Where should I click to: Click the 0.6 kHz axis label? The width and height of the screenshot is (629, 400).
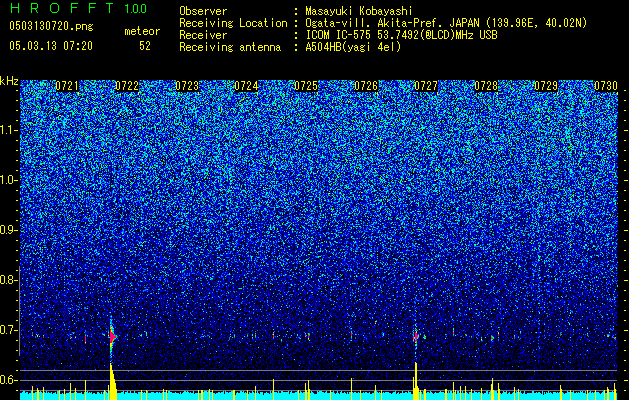click(9, 380)
